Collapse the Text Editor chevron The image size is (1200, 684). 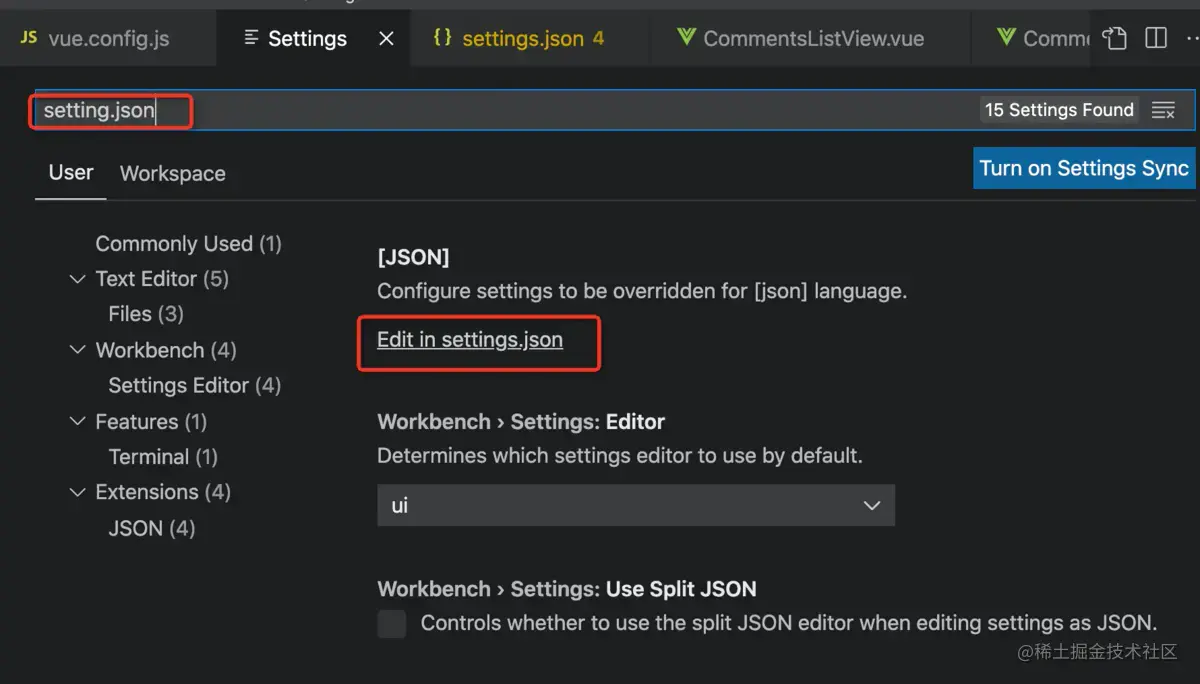point(77,279)
